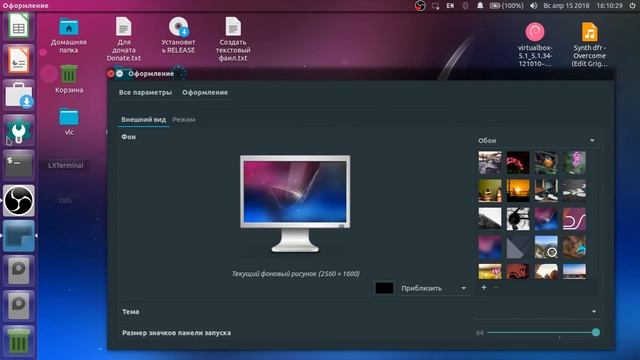Open the Домашняя папка desktop folder
This screenshot has height=360, width=640.
69,35
